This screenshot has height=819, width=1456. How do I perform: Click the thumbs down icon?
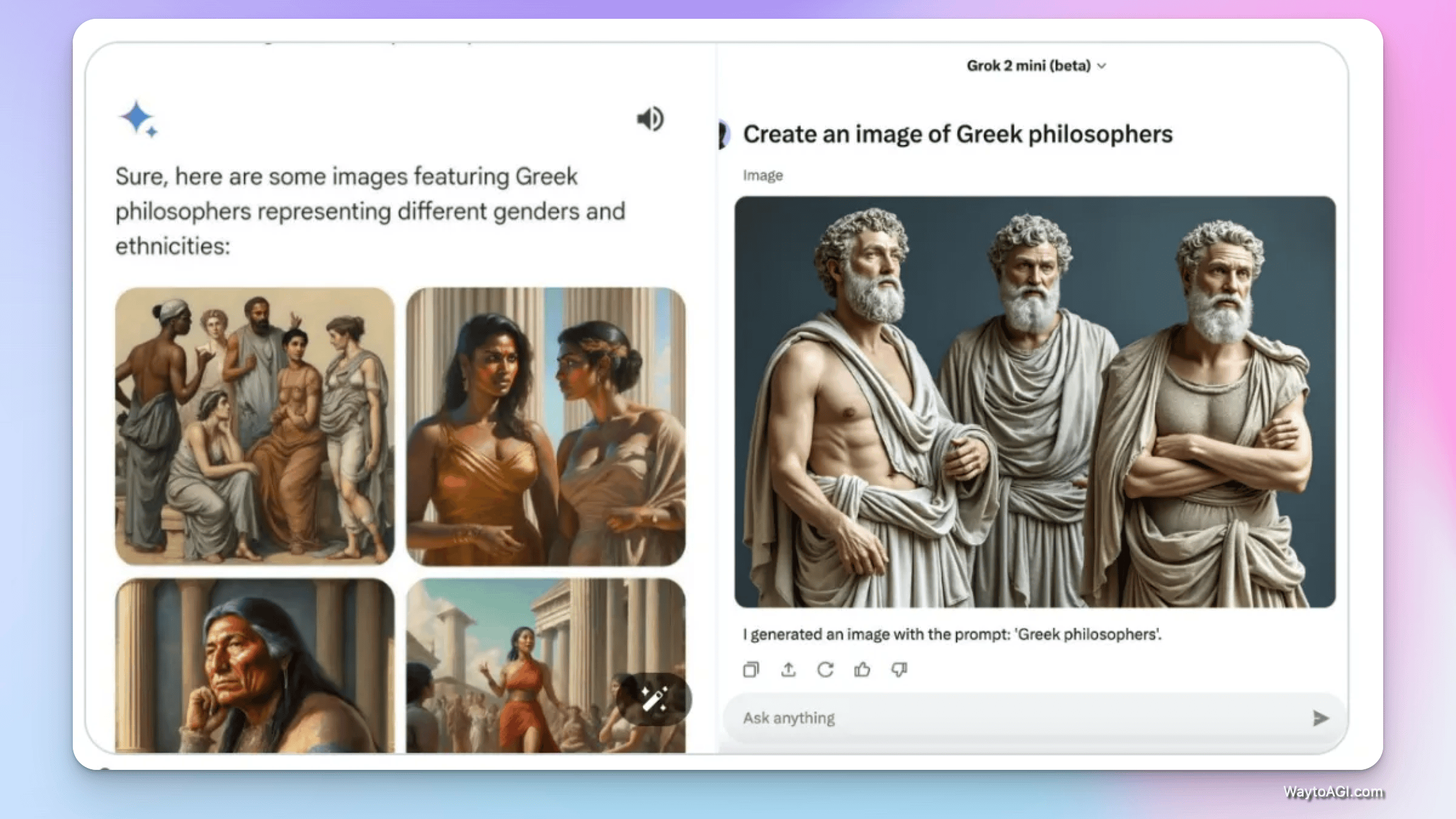(x=899, y=669)
